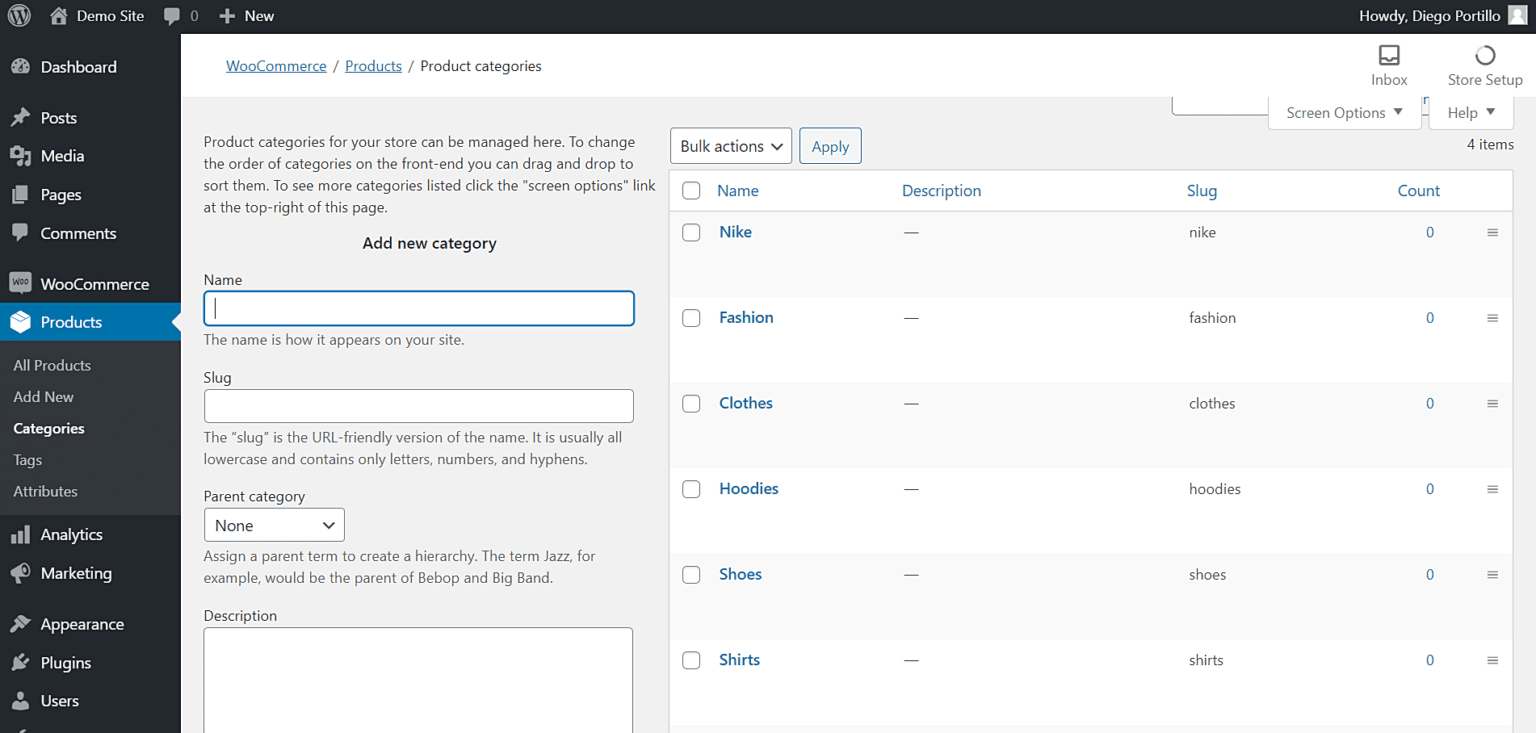
Task: Click the Store Setup progress icon
Action: (1484, 55)
